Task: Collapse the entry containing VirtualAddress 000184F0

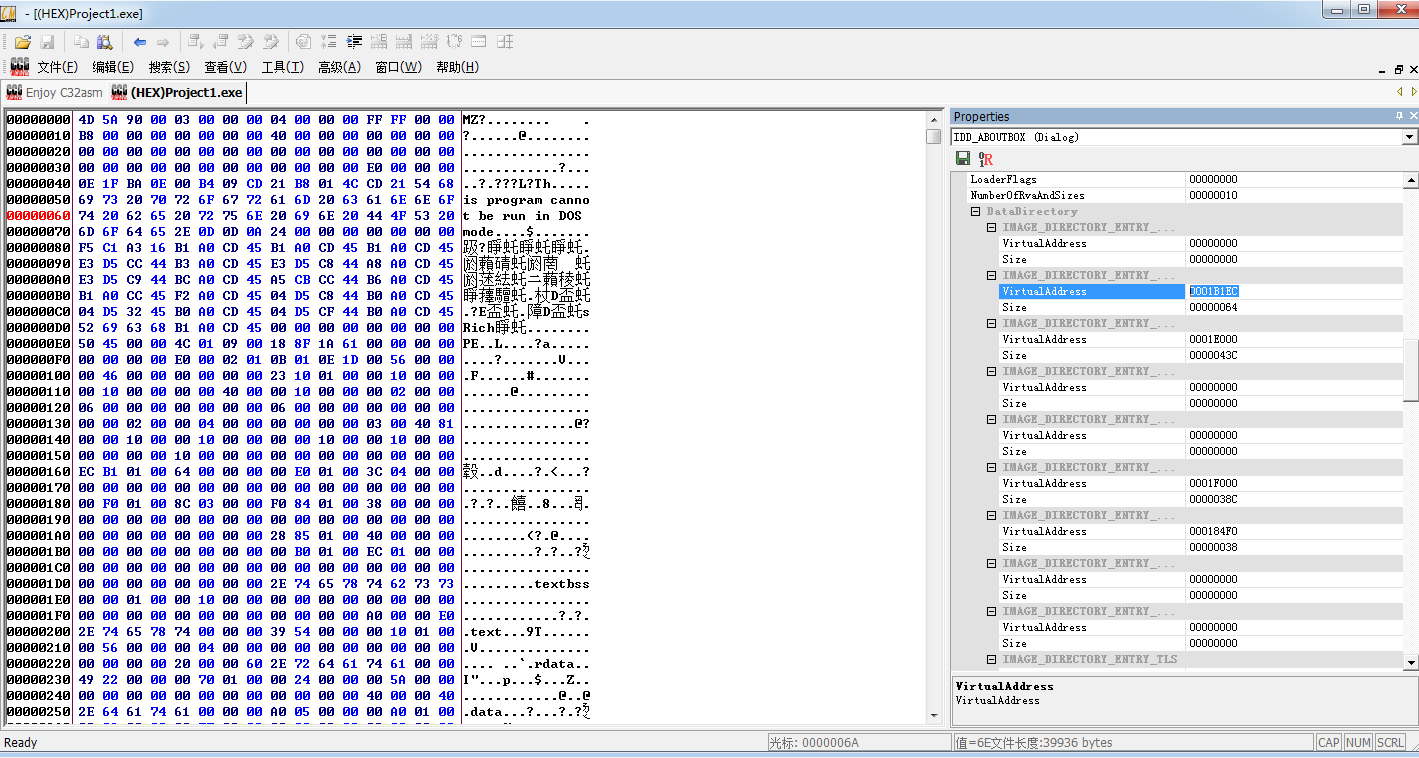Action: tap(992, 515)
